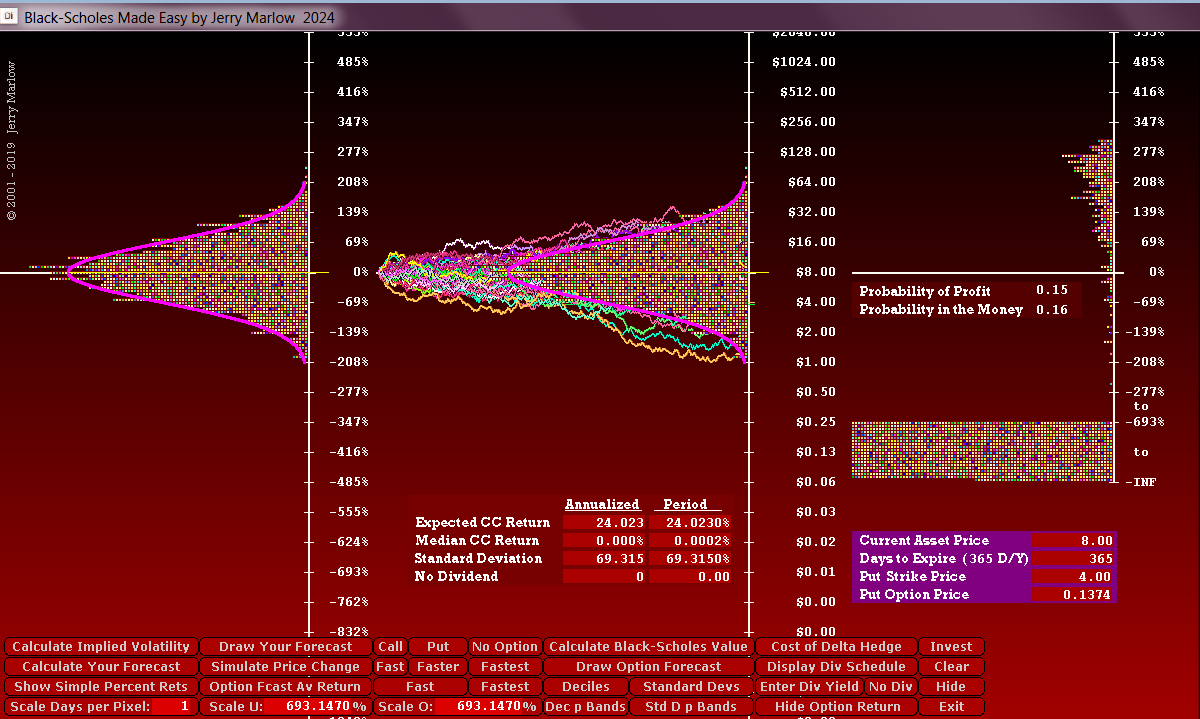
Task: Click Hide Option Return button
Action: [836, 707]
